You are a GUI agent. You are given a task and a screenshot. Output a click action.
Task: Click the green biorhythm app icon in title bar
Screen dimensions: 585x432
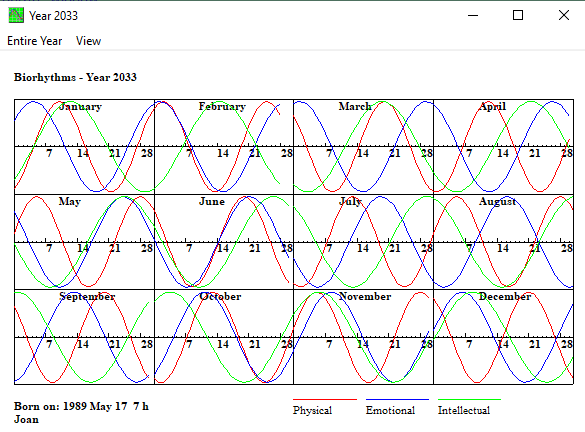point(16,15)
